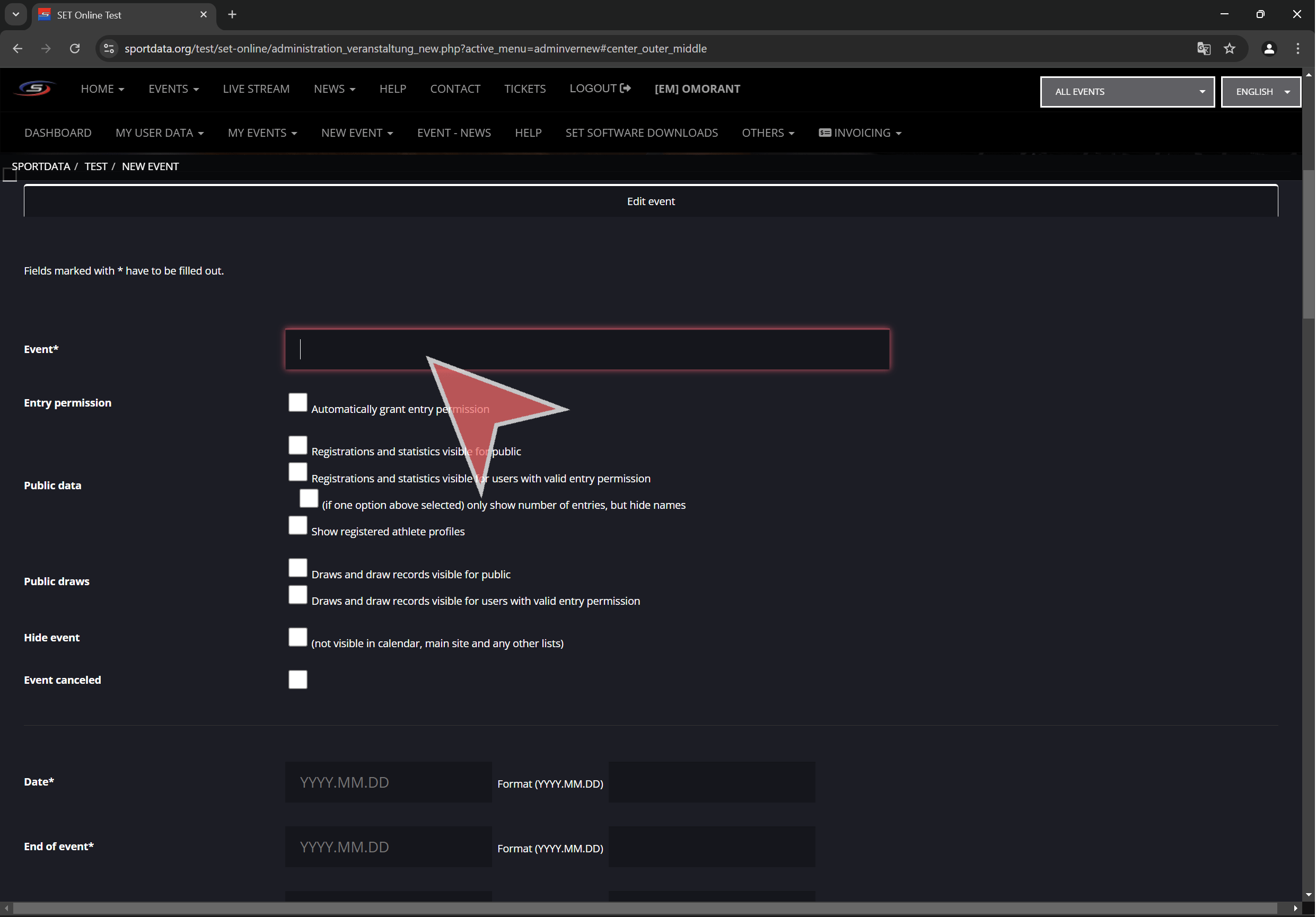Image resolution: width=1316 pixels, height=917 pixels.
Task: Toggle Hide event checkbox
Action: (x=297, y=637)
